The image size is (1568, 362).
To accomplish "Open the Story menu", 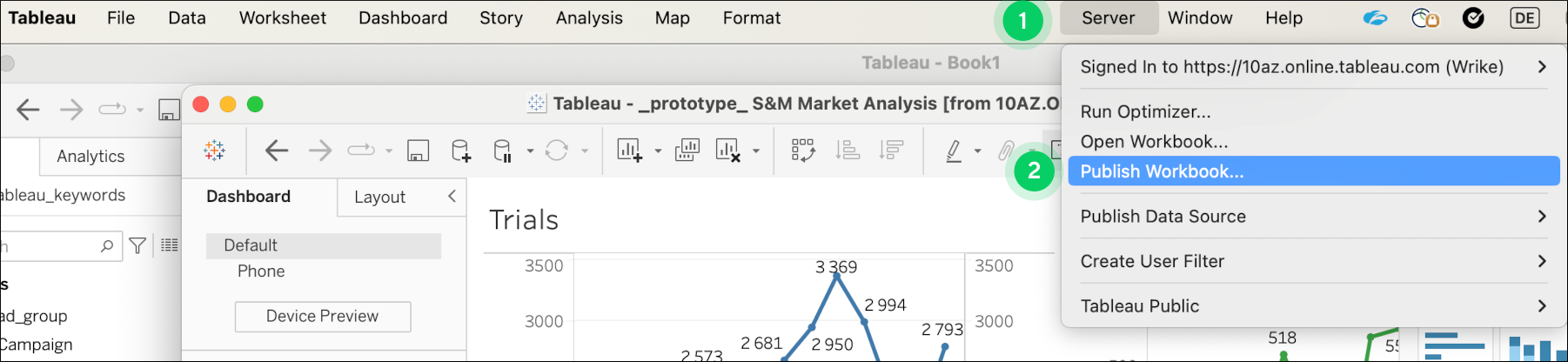I will point(501,17).
